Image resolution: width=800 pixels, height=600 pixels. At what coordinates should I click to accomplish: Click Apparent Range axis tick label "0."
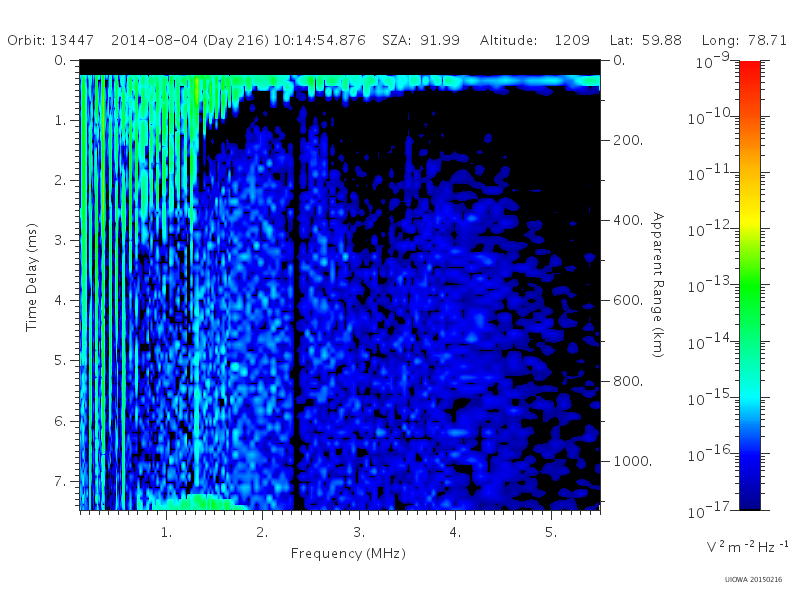[x=619, y=60]
